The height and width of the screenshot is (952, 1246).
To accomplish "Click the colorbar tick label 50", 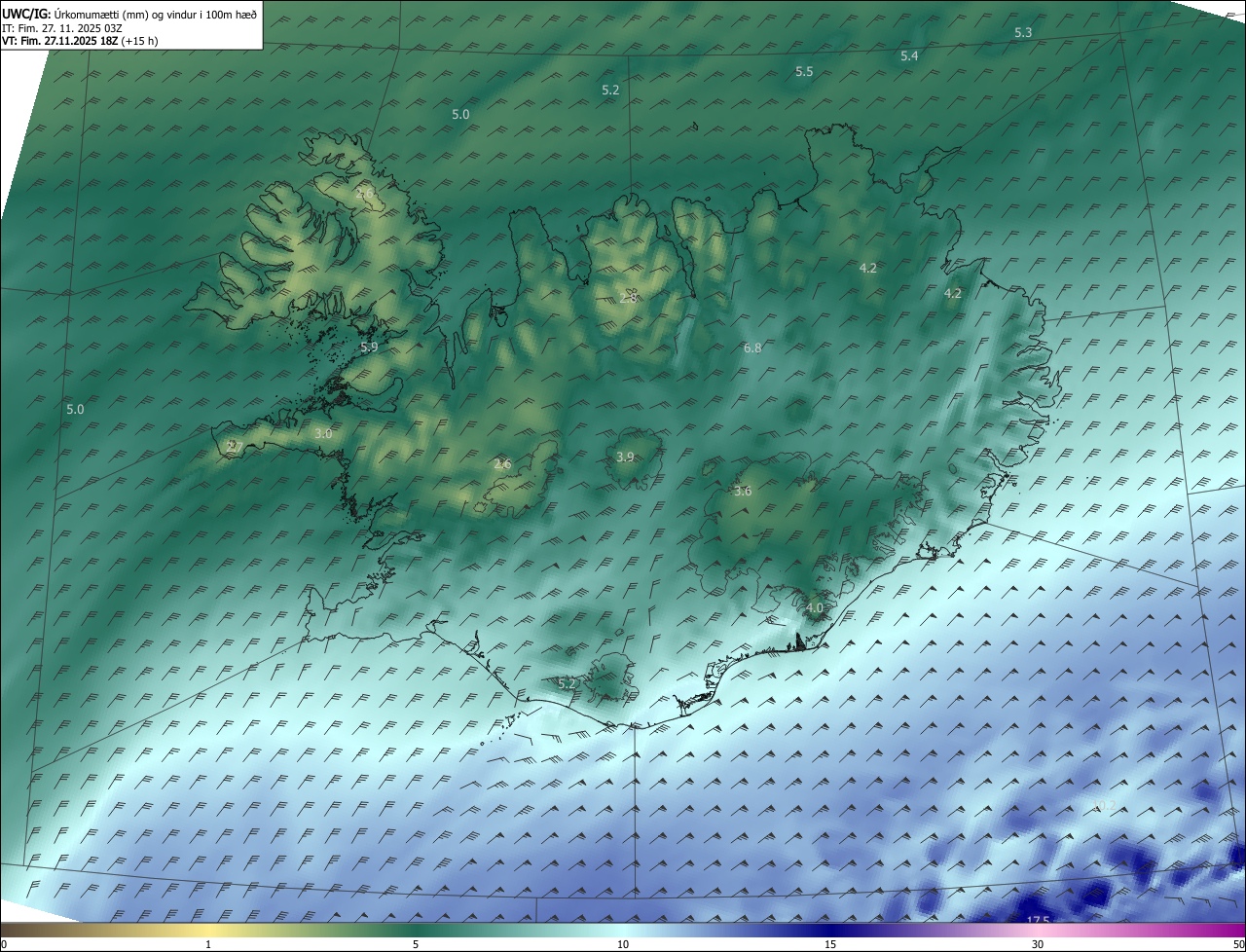I will pos(1238,945).
